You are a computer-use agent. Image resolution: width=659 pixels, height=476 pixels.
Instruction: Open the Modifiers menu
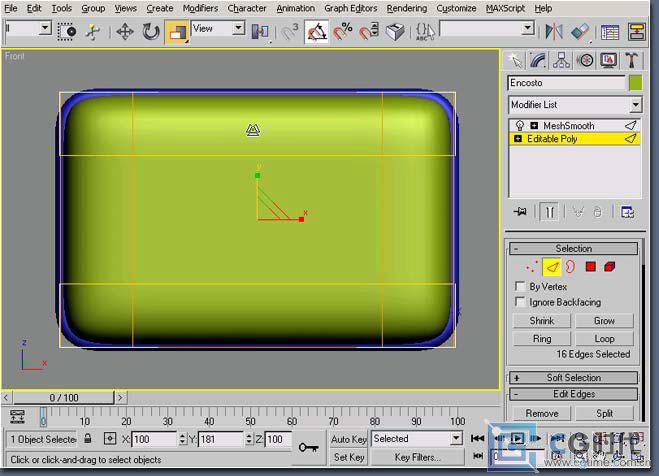tap(200, 8)
